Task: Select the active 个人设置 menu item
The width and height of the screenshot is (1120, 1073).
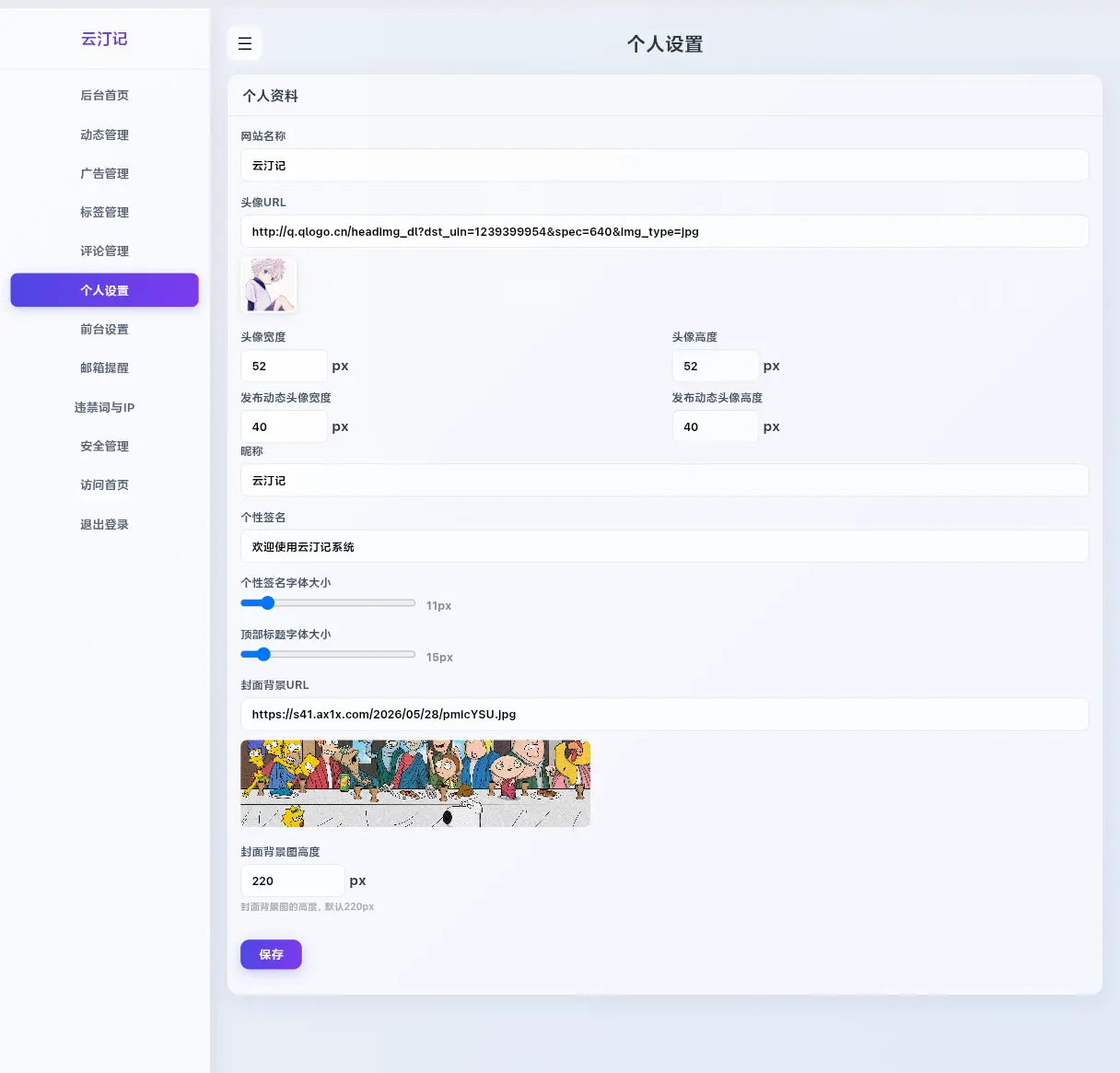Action: click(x=104, y=290)
